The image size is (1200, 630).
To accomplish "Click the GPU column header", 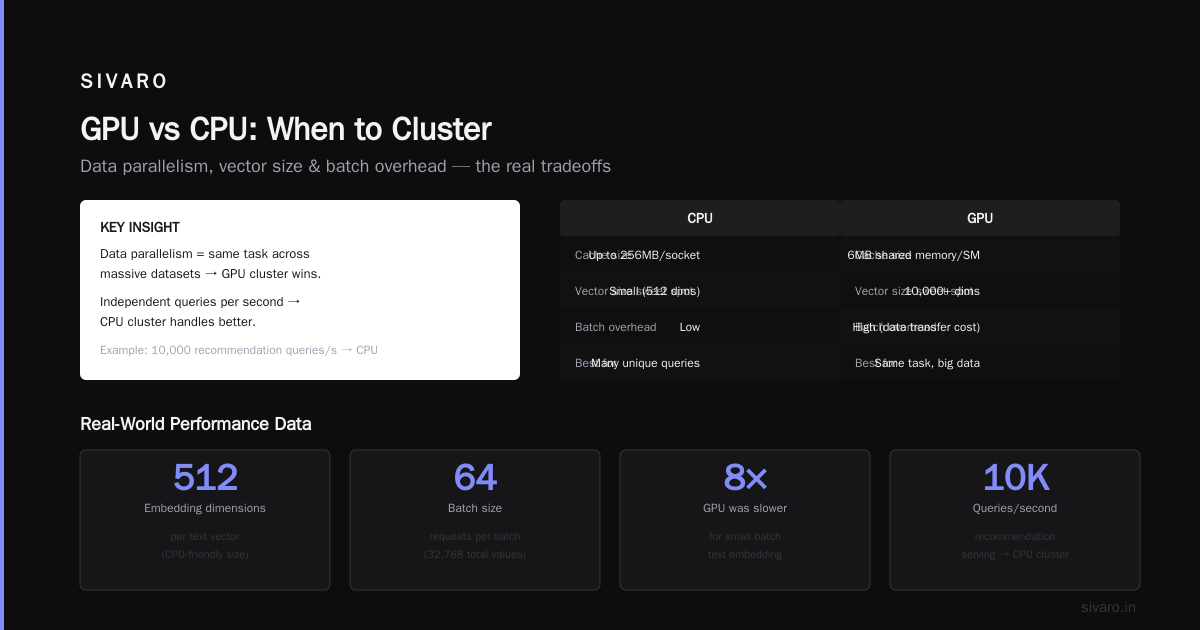I will tap(980, 218).
